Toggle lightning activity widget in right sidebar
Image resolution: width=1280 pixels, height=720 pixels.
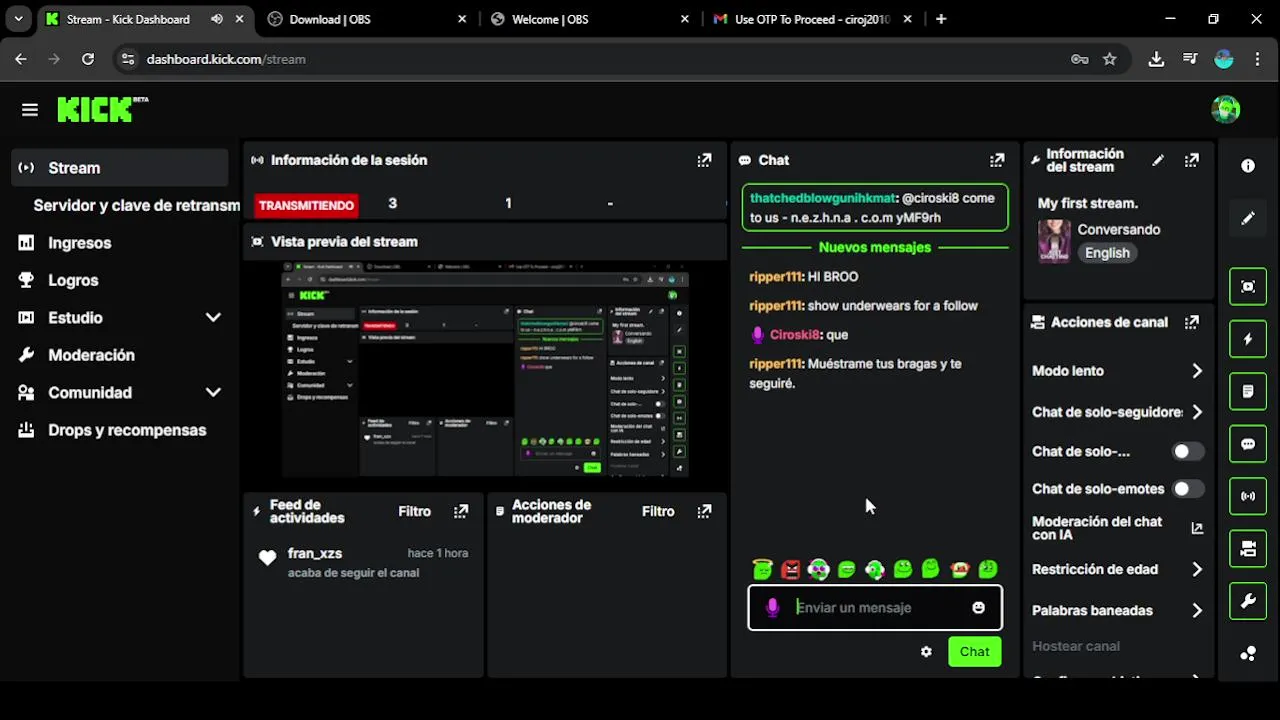tap(1248, 339)
